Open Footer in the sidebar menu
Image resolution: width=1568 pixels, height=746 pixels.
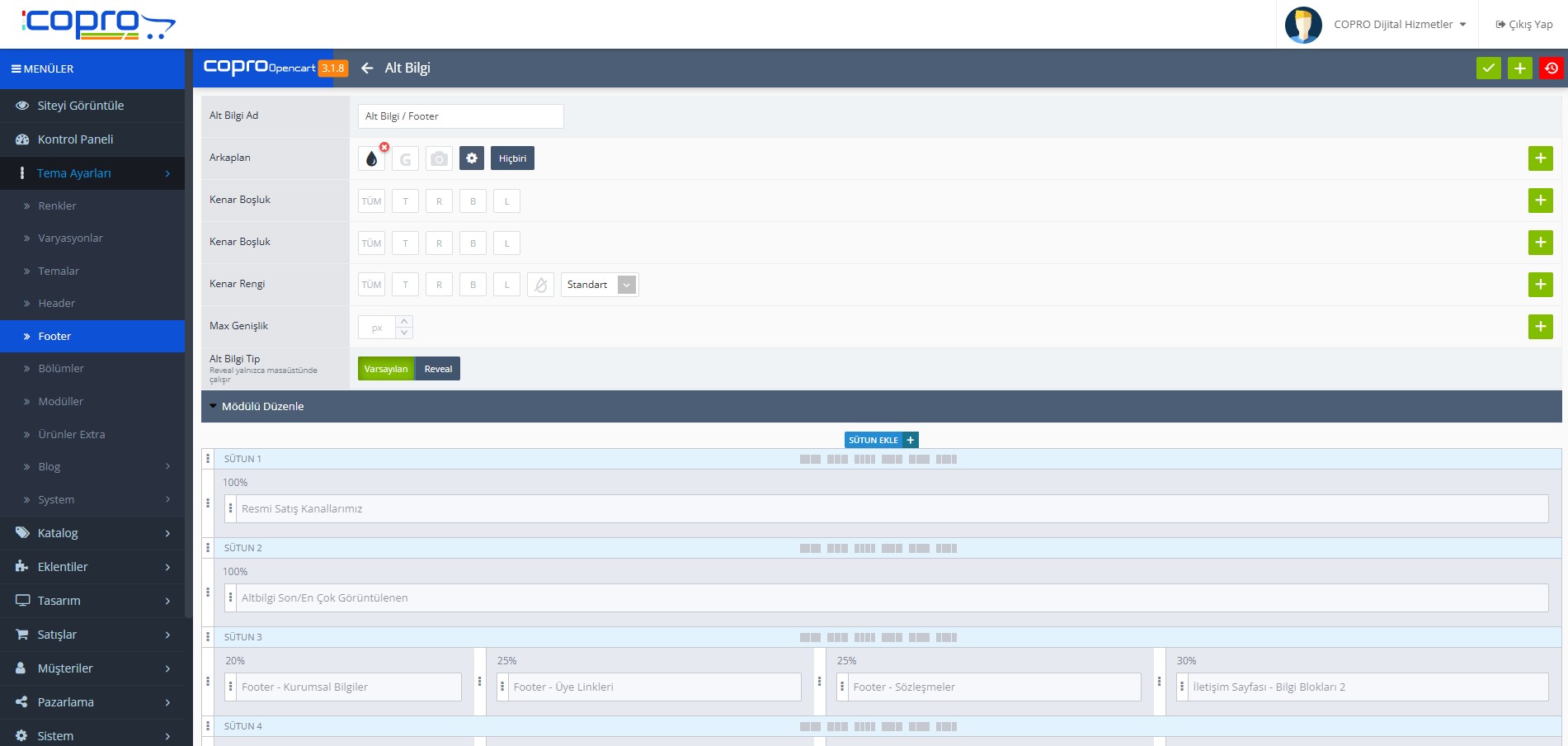pos(54,337)
